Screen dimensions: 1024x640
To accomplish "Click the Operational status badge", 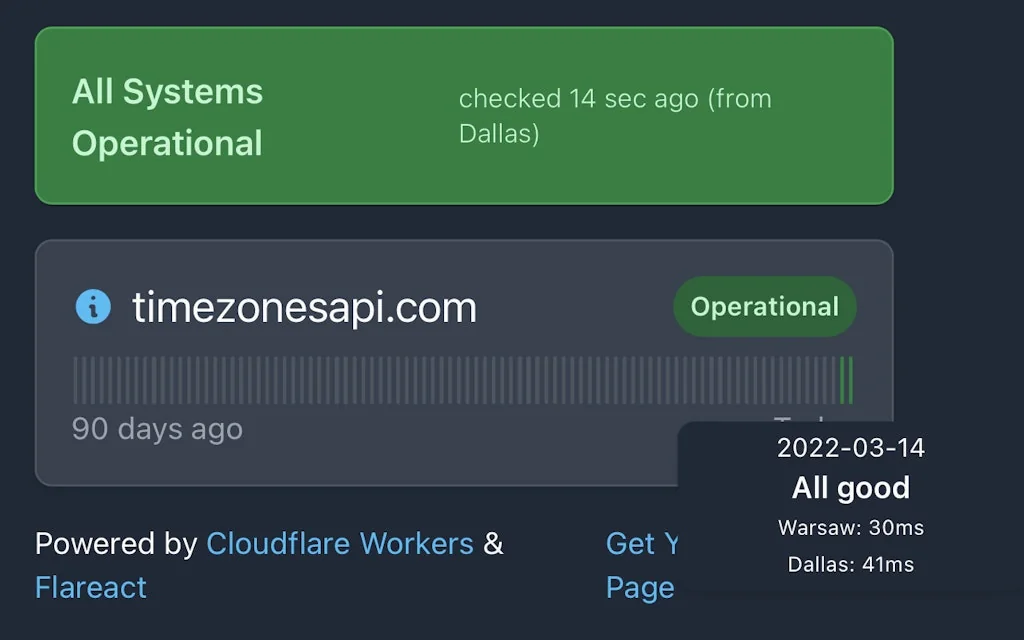I will (765, 306).
